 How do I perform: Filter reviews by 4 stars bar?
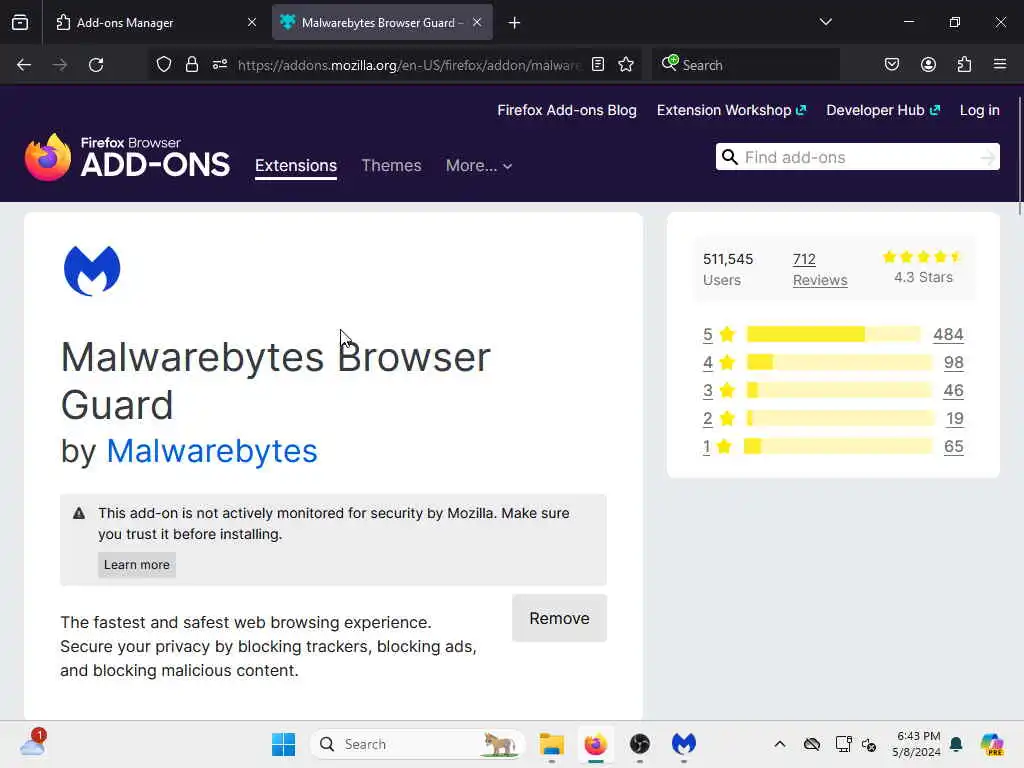839,362
